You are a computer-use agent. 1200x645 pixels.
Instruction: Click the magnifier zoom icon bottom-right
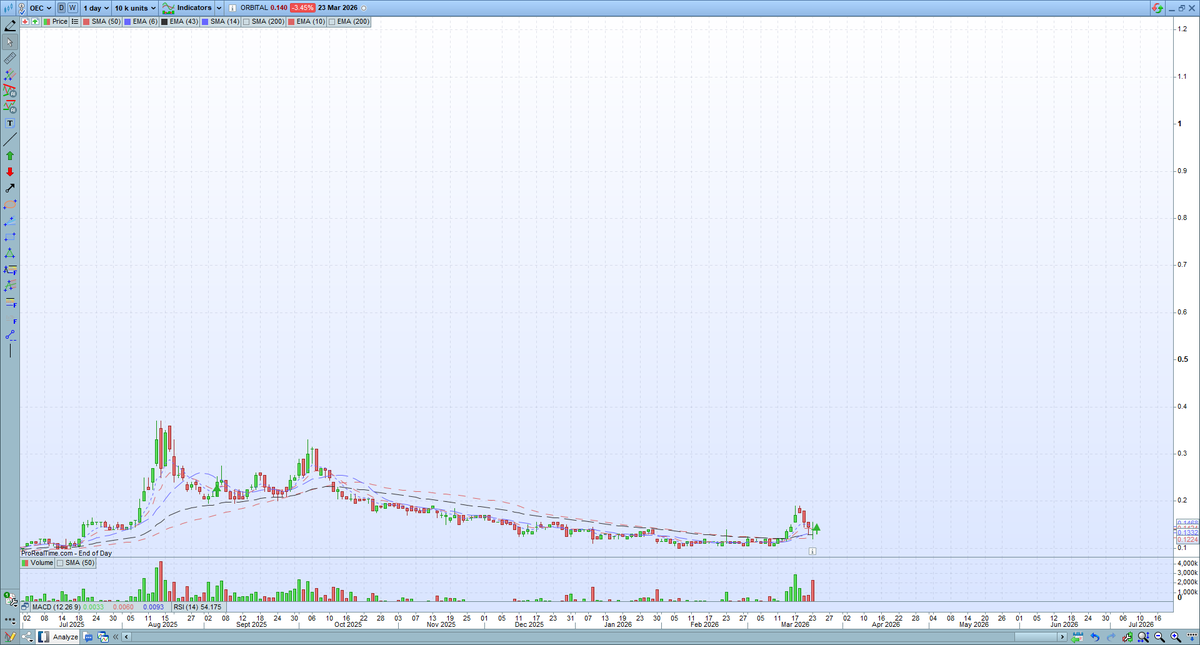coord(1143,636)
